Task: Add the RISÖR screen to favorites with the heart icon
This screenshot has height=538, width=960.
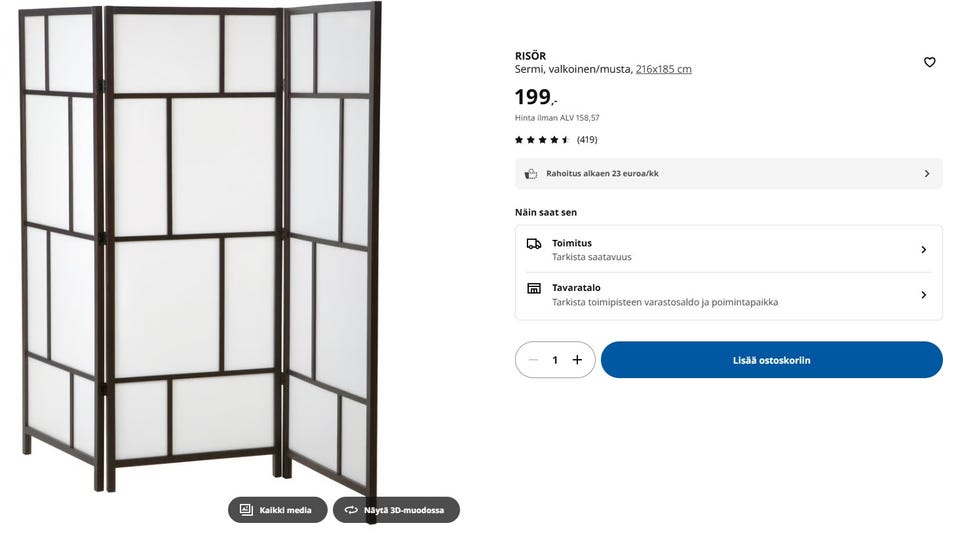Action: 929,62
